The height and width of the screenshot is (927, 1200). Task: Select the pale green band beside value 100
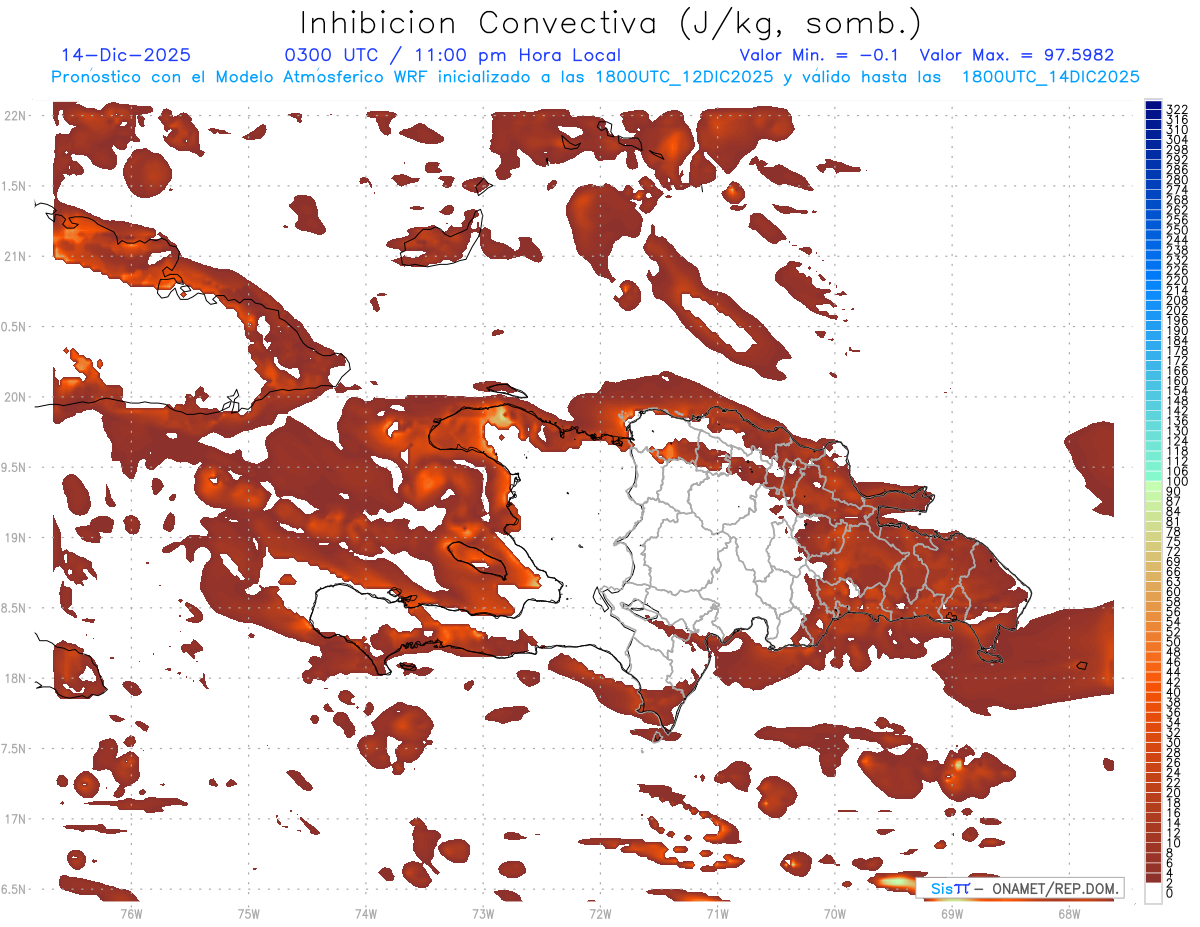1154,486
